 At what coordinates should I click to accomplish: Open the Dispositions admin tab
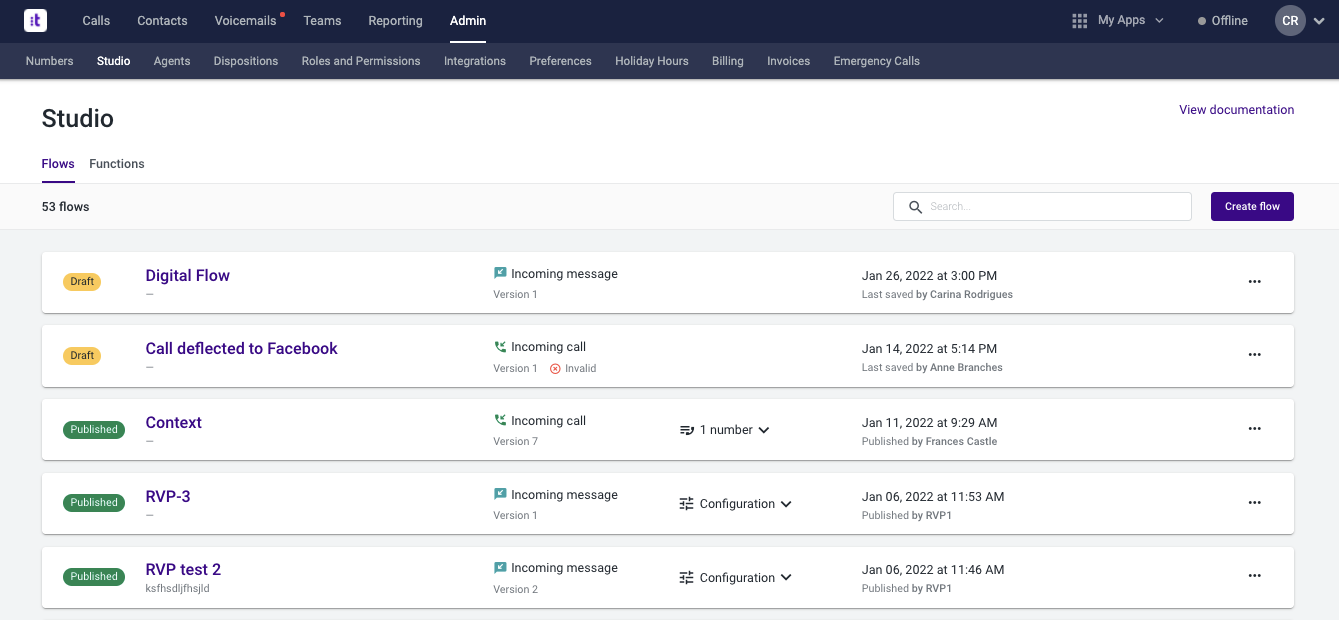(x=246, y=61)
